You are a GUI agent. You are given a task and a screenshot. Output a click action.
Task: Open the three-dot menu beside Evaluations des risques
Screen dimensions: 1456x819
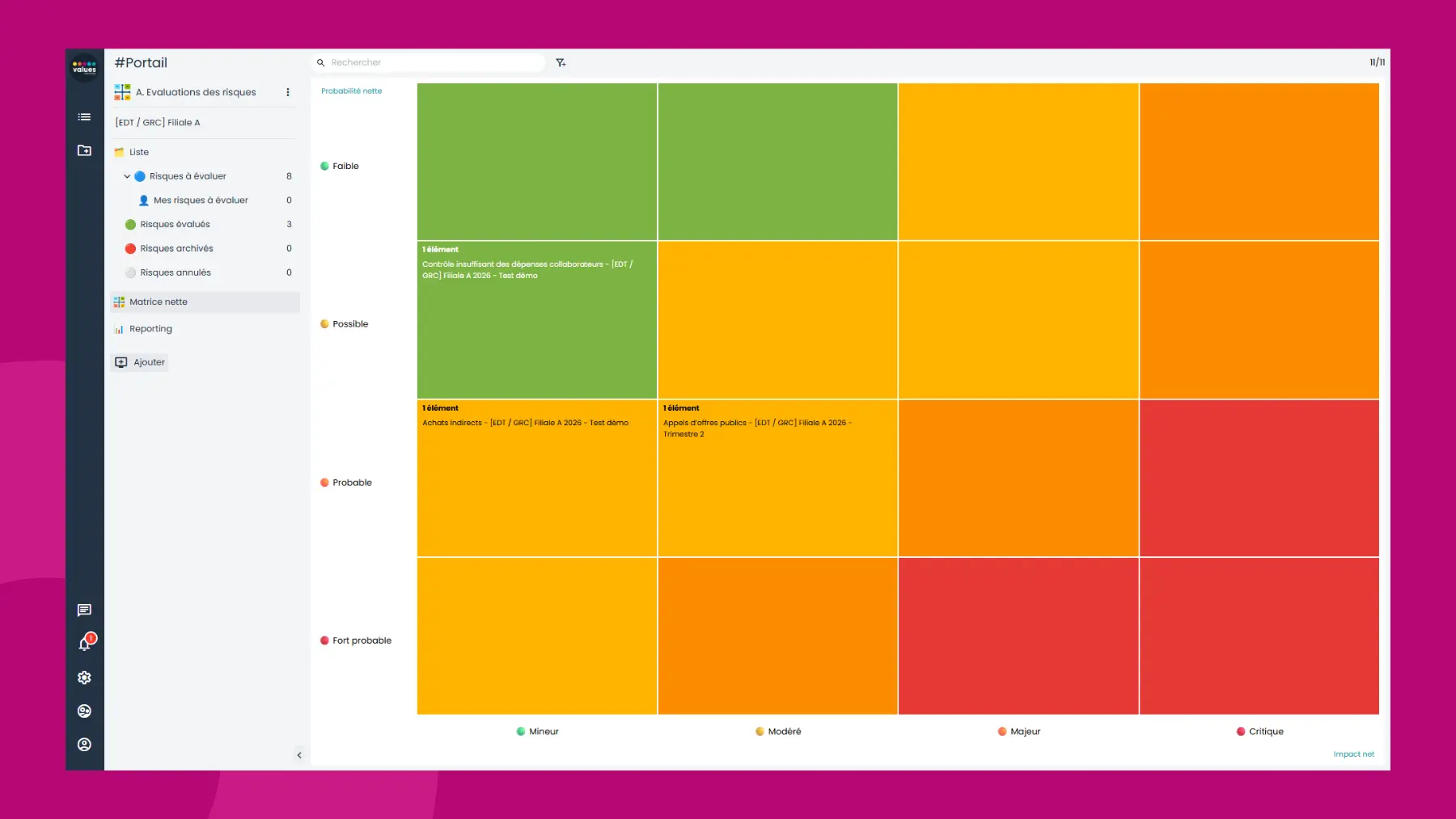click(x=287, y=92)
